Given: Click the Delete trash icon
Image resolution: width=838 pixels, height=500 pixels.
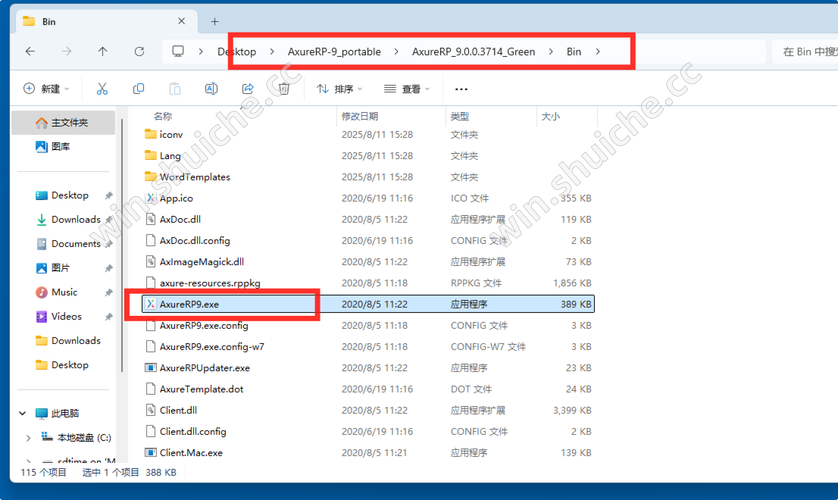Looking at the screenshot, I should (284, 89).
